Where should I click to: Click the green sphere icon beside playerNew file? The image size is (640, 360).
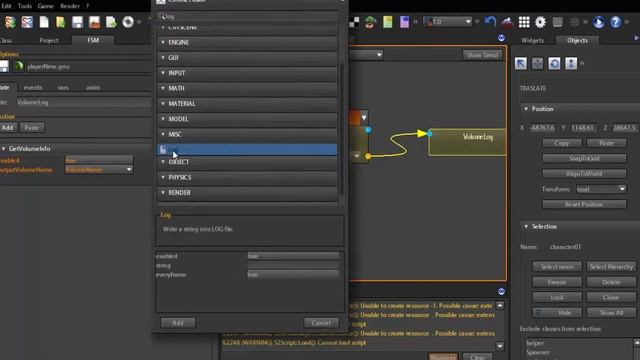[x=18, y=66]
